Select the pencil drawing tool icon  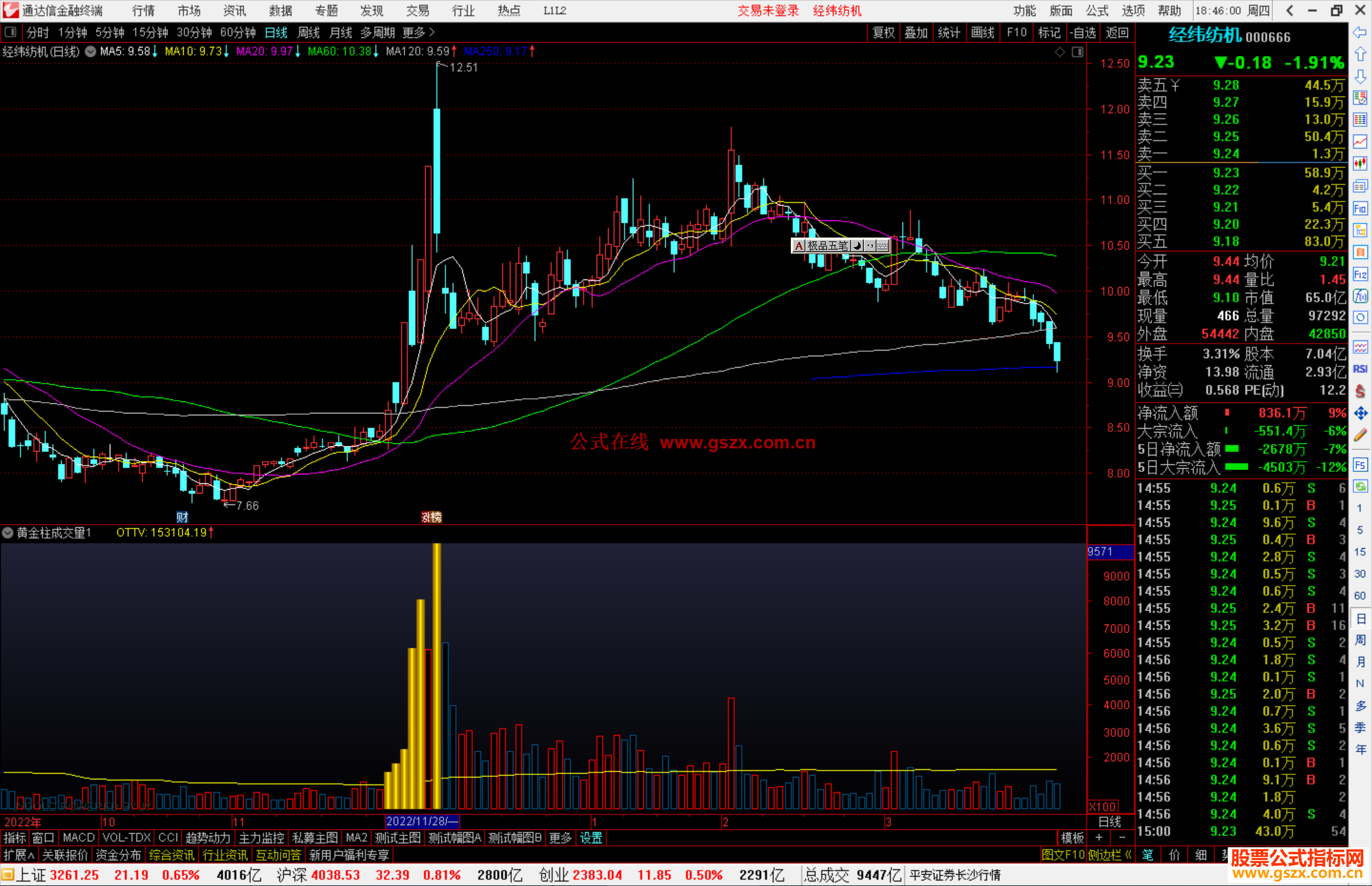pos(1360,435)
